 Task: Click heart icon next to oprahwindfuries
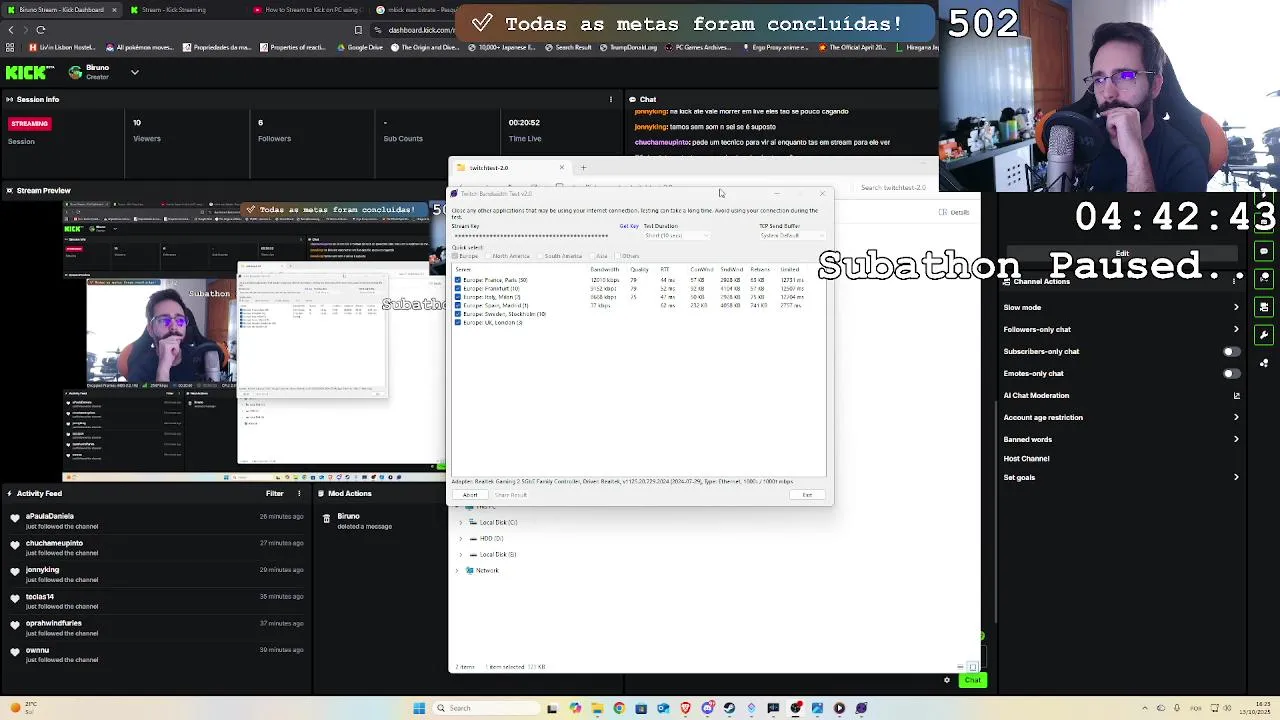[15, 625]
